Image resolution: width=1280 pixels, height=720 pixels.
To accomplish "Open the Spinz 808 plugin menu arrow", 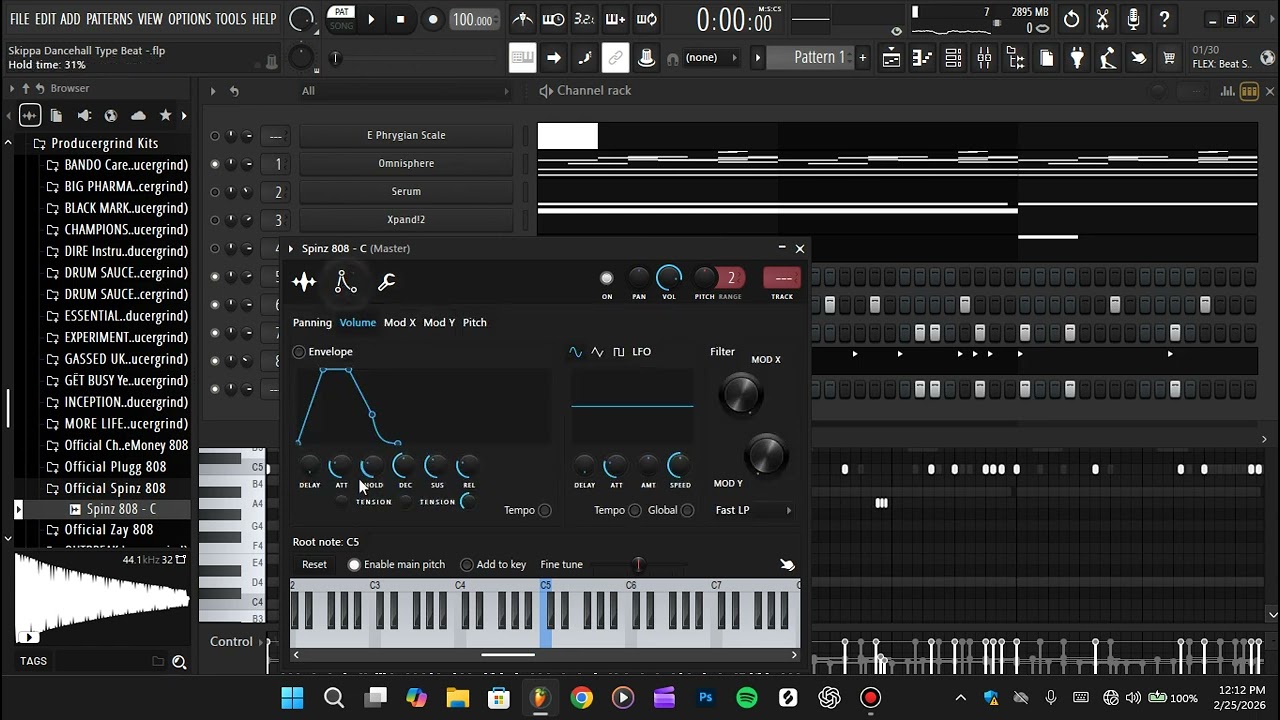I will pos(291,249).
